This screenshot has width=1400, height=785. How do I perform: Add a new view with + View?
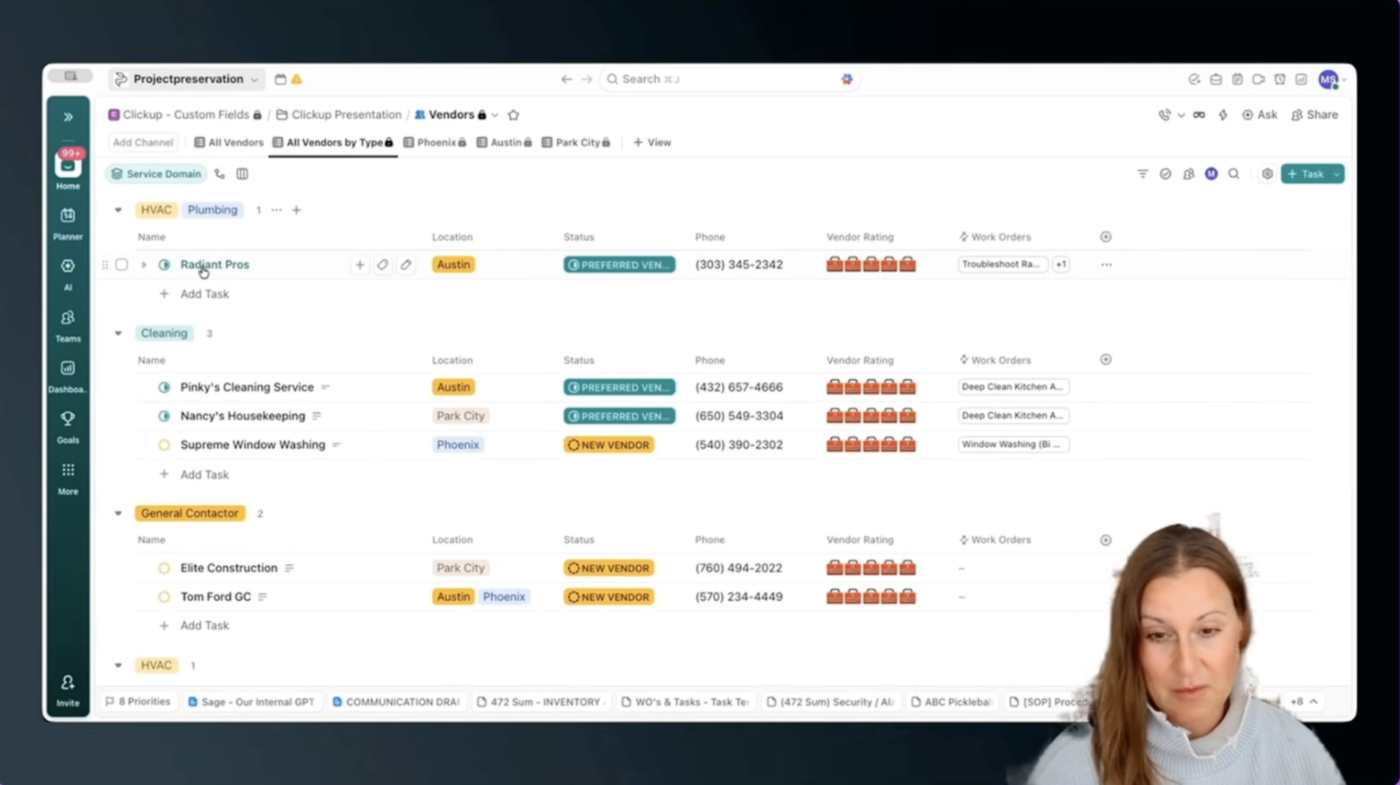[x=652, y=143]
